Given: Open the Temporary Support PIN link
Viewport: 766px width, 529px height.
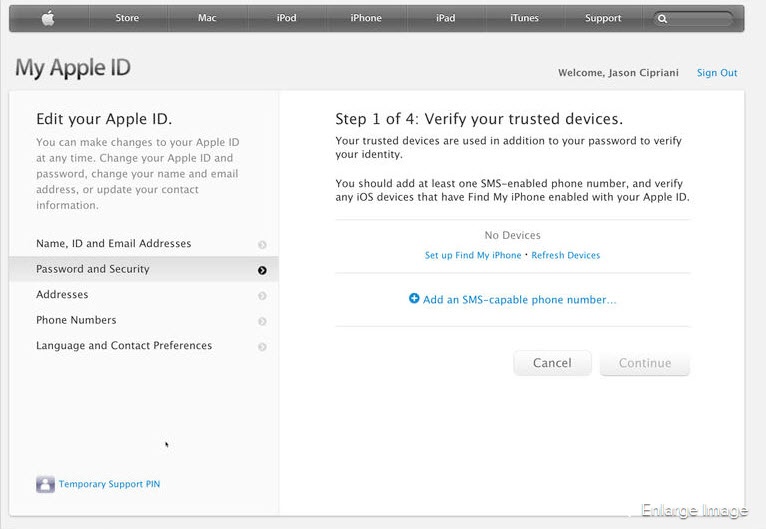Looking at the screenshot, I should pyautogui.click(x=109, y=484).
